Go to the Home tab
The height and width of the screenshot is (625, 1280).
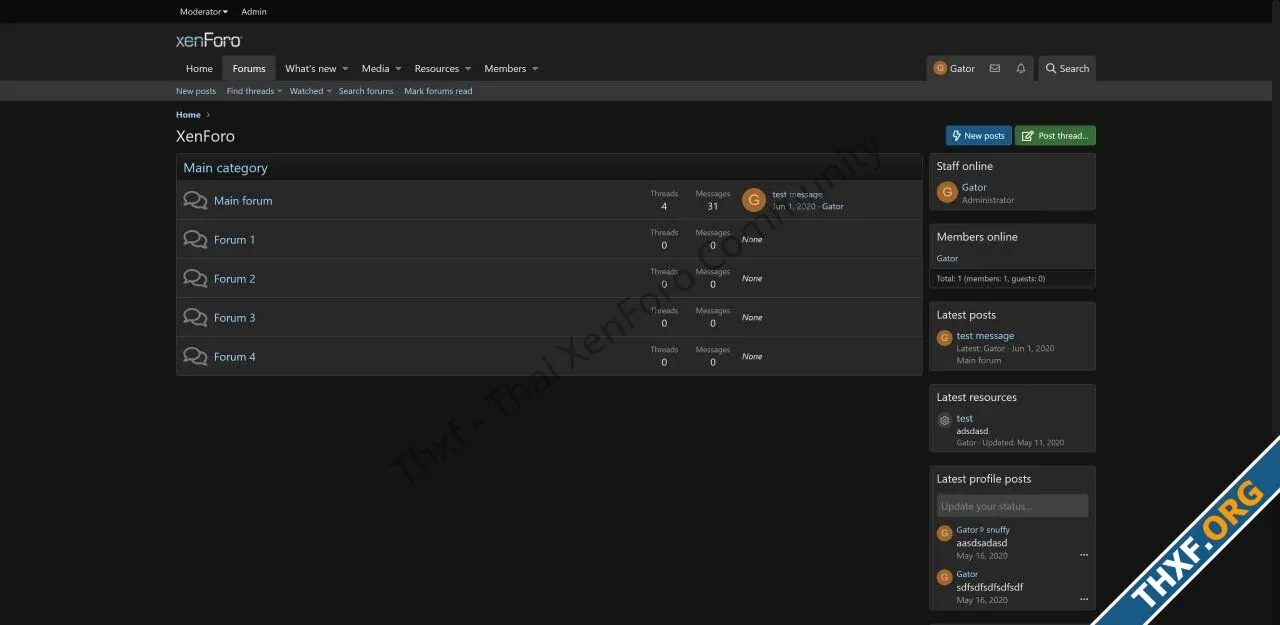199,69
